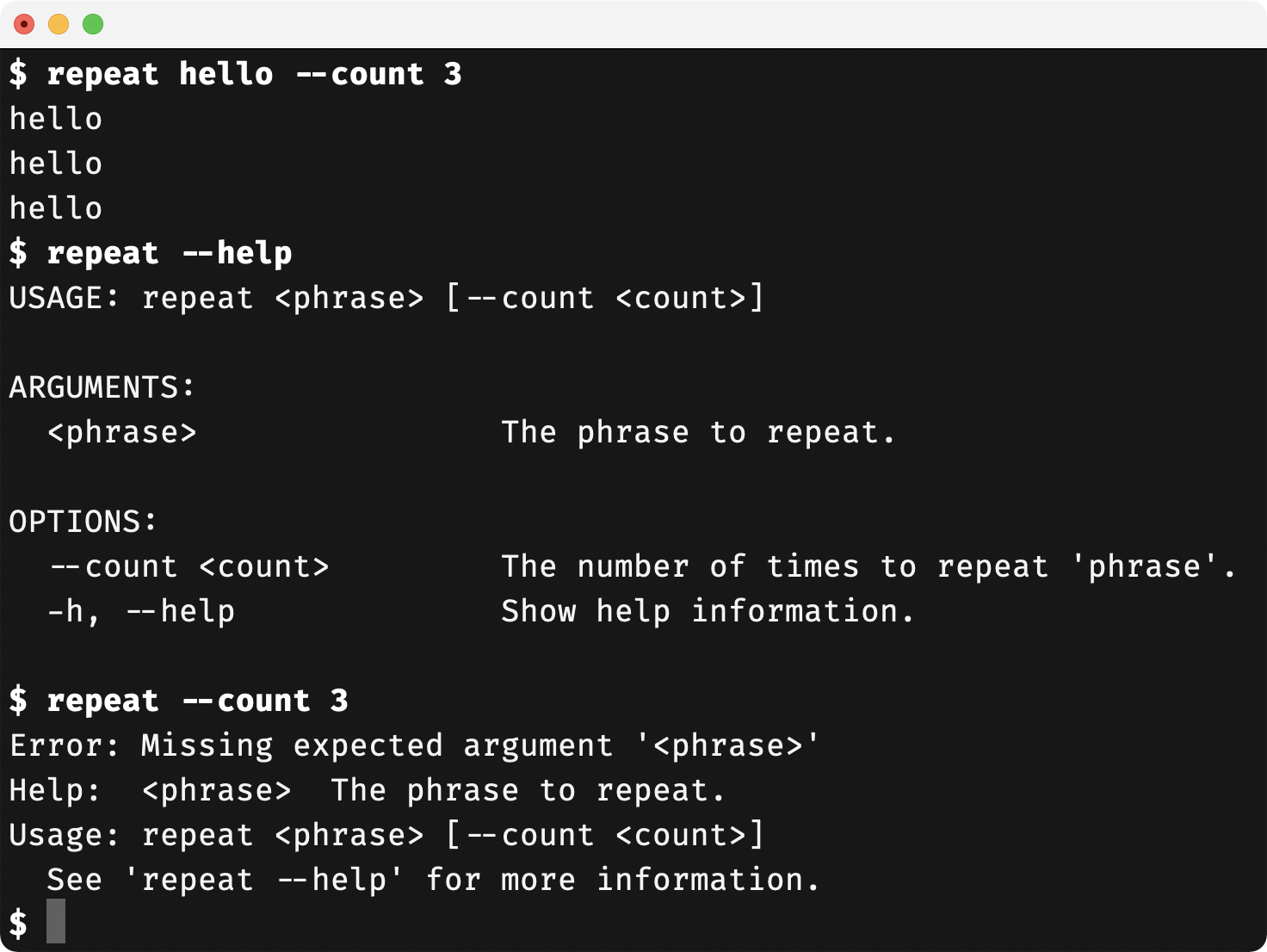The width and height of the screenshot is (1267, 952).
Task: Click the yellow minimize window button
Action: point(59,24)
